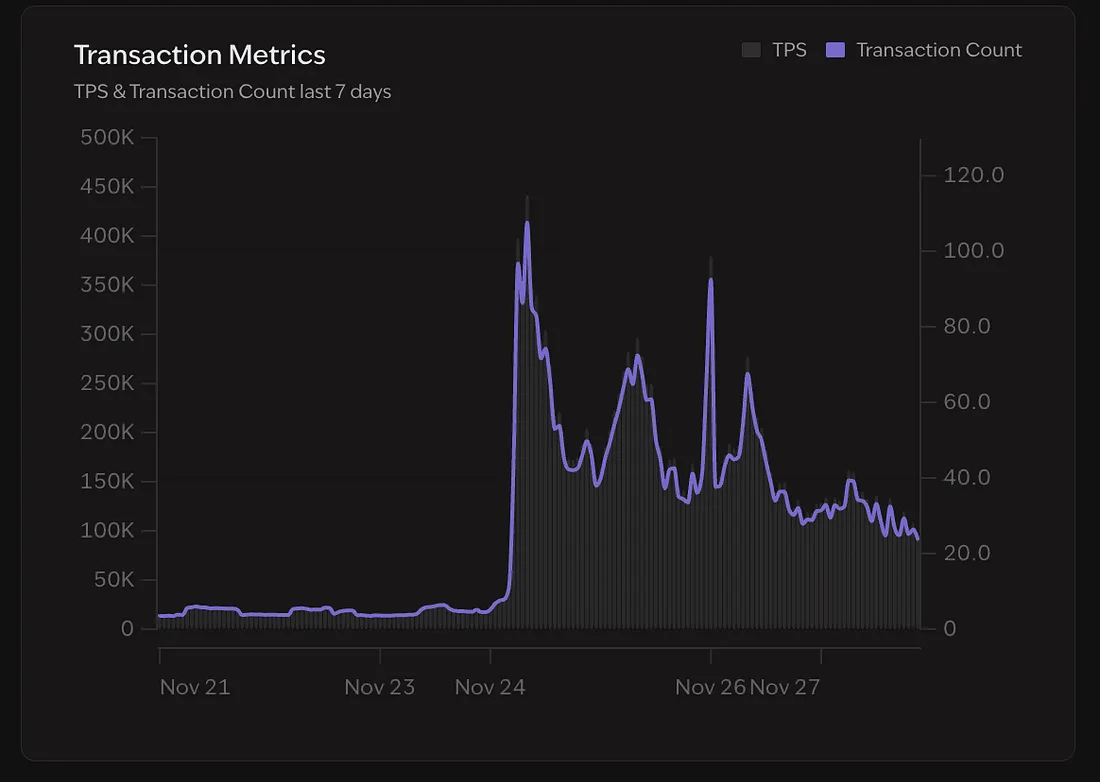The image size is (1100, 782).
Task: Select the Nov 23 date label
Action: pos(379,687)
